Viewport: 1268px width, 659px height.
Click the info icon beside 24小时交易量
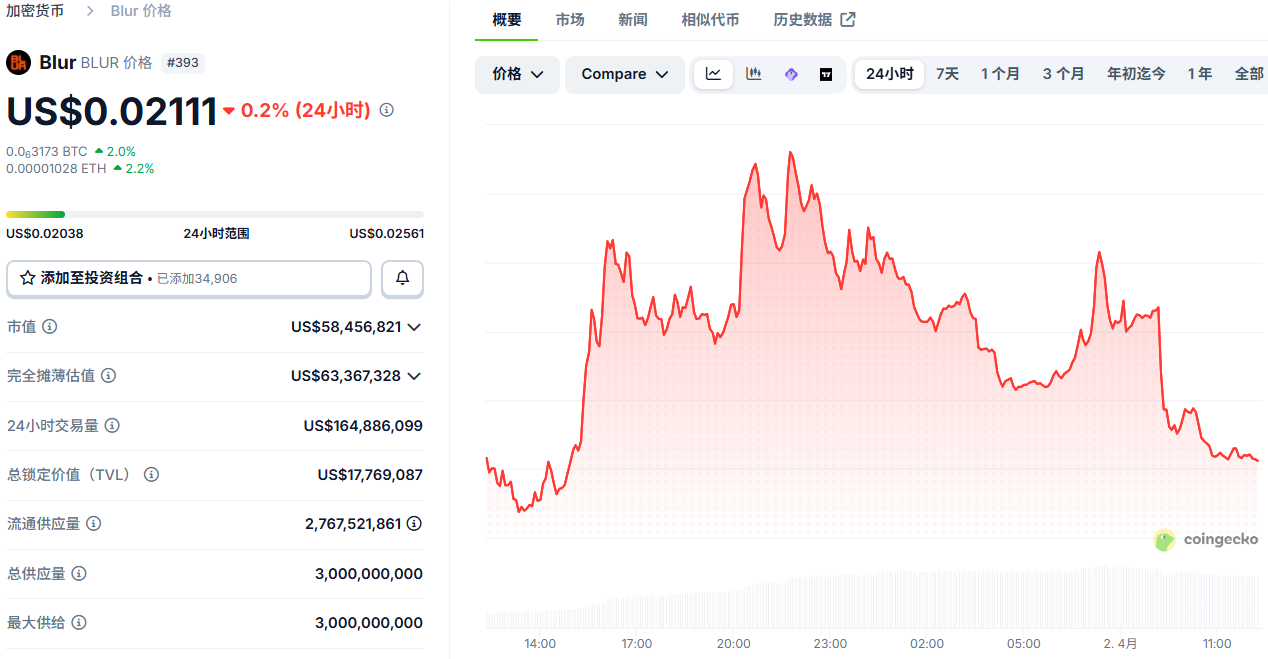coord(112,425)
